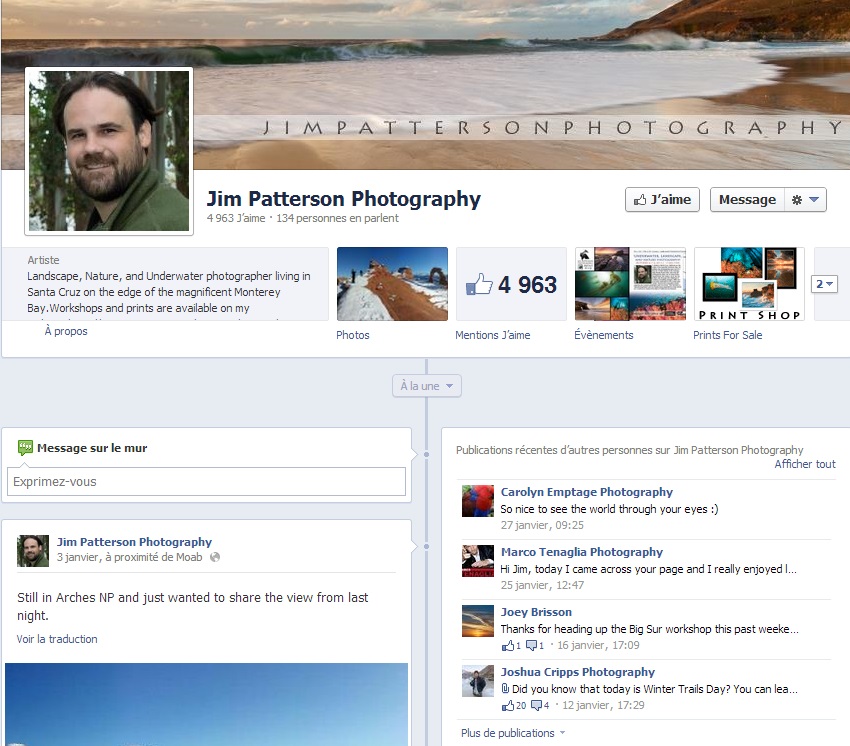Click the thumbs-up icon in the likes tile
The width and height of the screenshot is (850, 746).
[479, 284]
